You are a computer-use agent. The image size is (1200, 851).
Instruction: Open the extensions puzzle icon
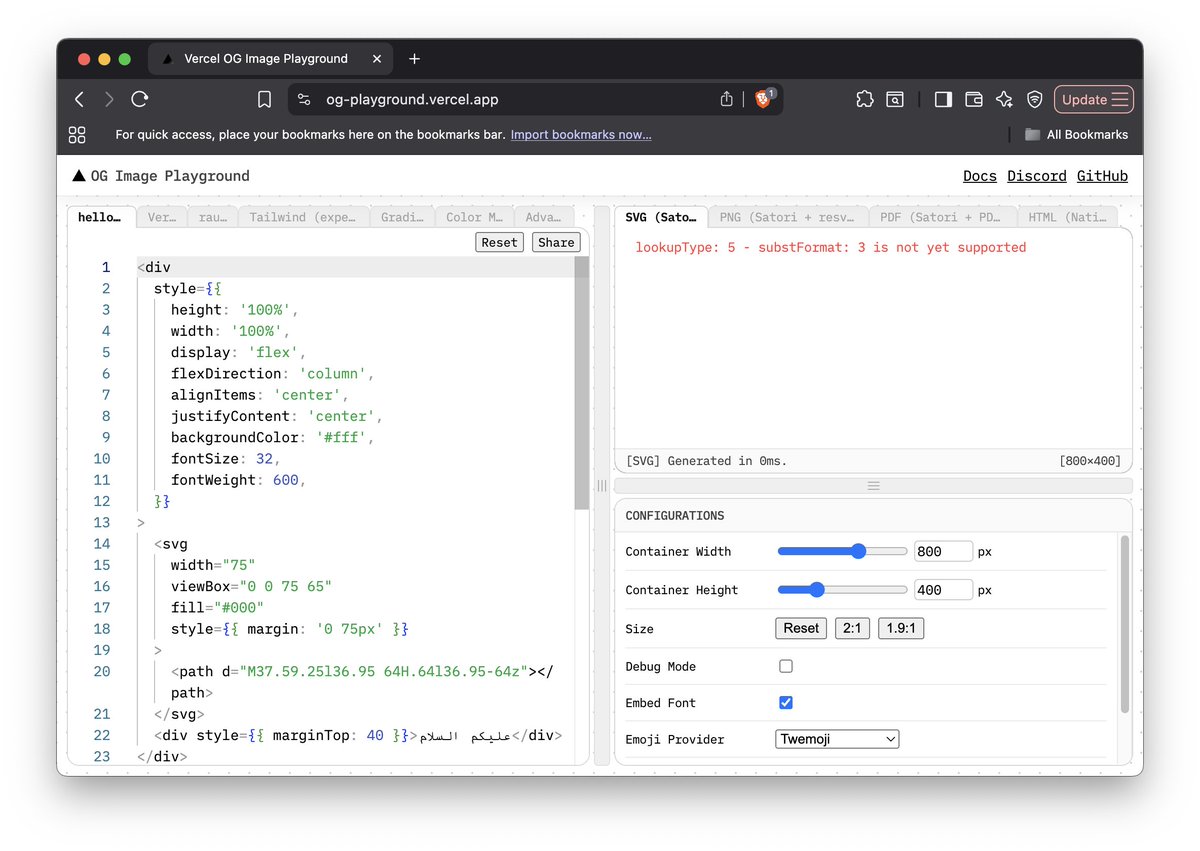pos(865,99)
